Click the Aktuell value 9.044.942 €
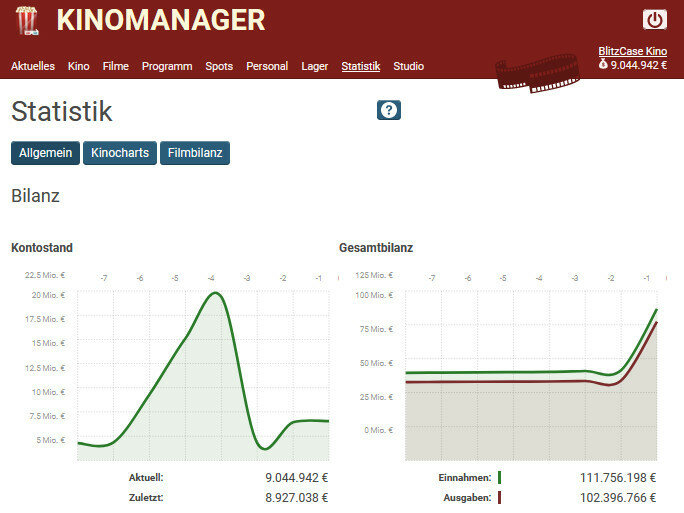 tap(297, 478)
